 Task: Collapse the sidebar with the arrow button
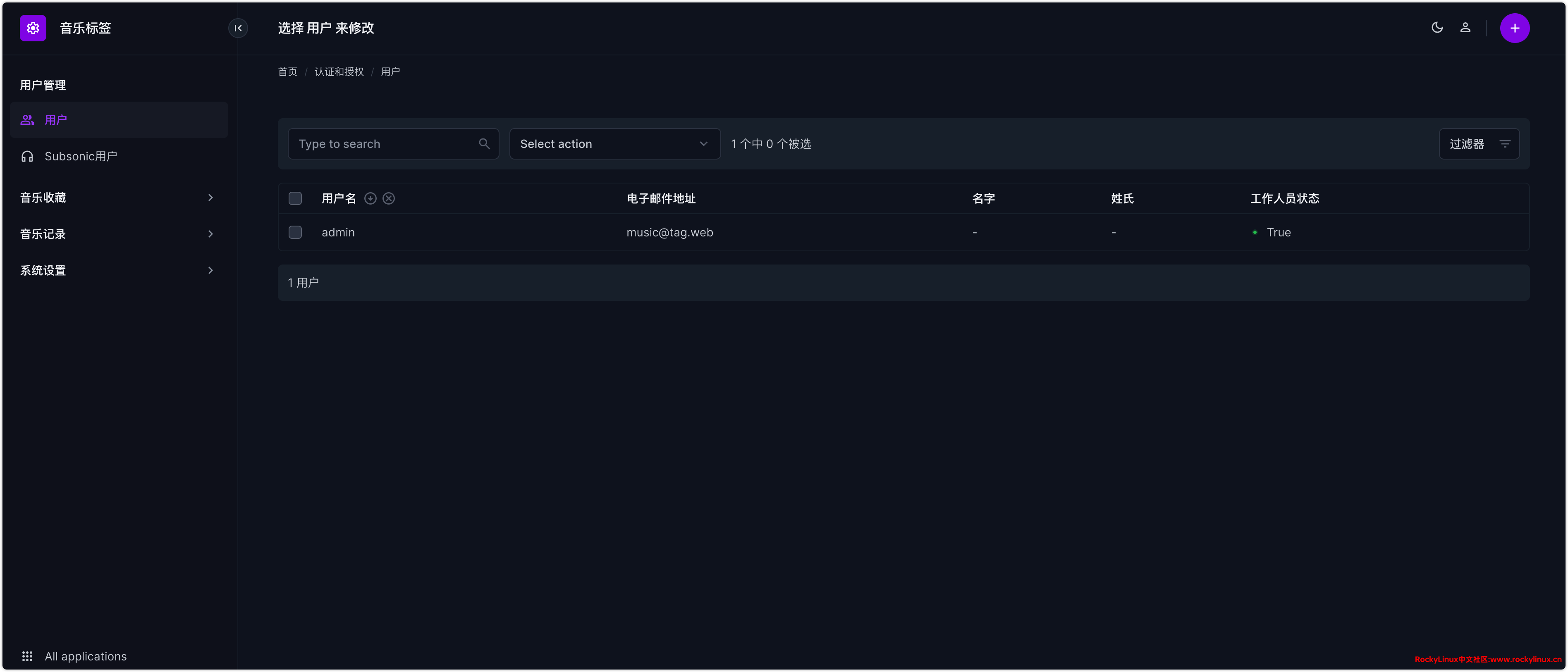point(238,28)
